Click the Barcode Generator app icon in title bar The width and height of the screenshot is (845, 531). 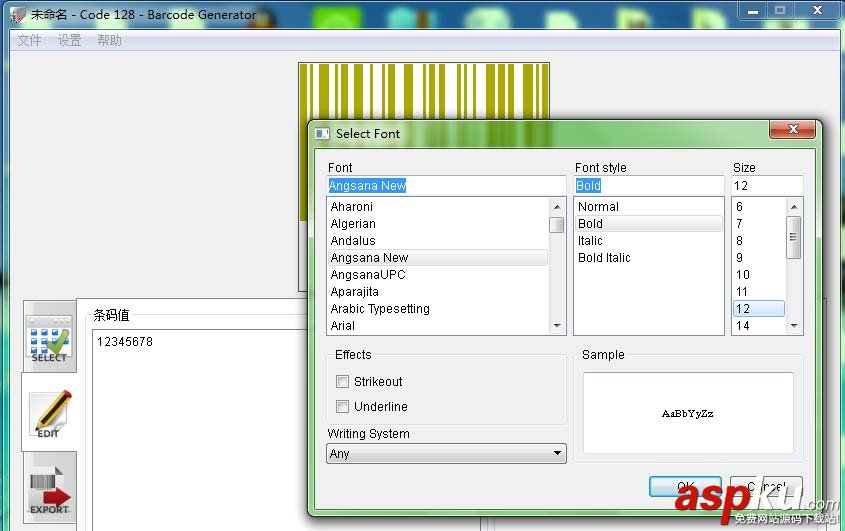[18, 15]
